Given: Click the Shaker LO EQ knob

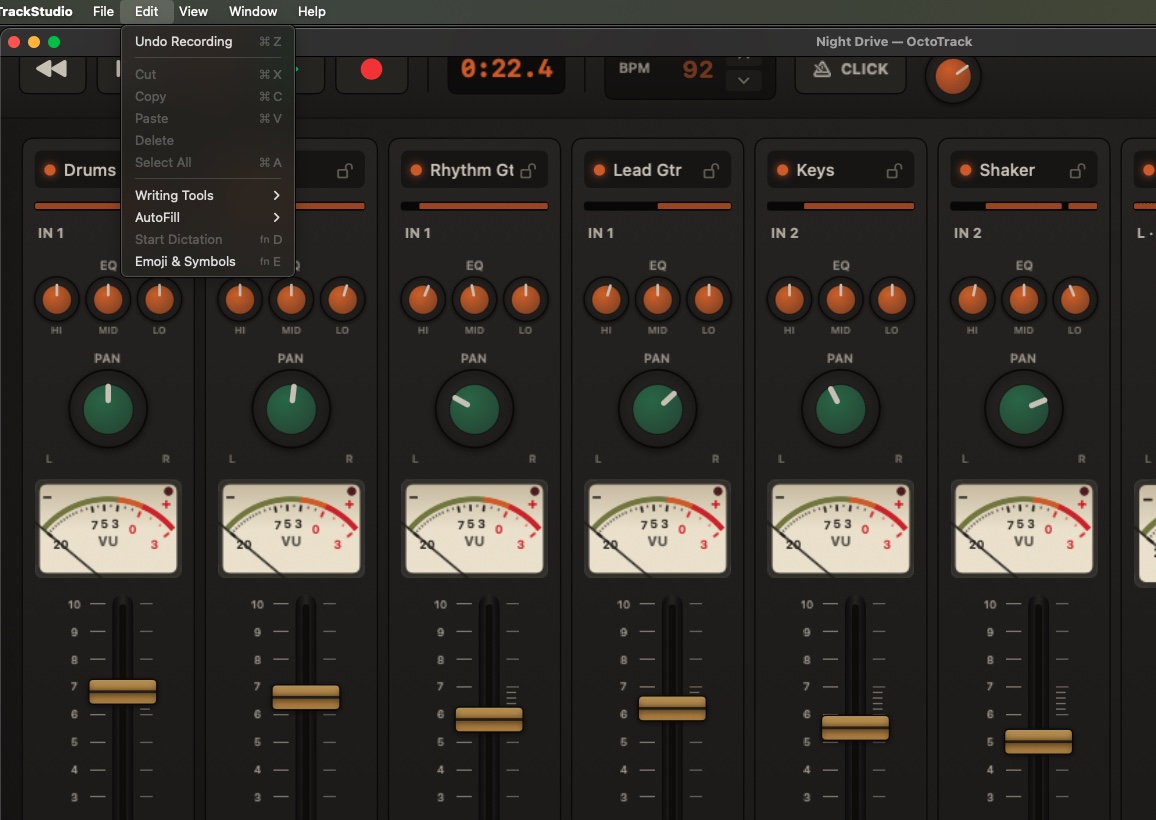Looking at the screenshot, I should [1075, 299].
